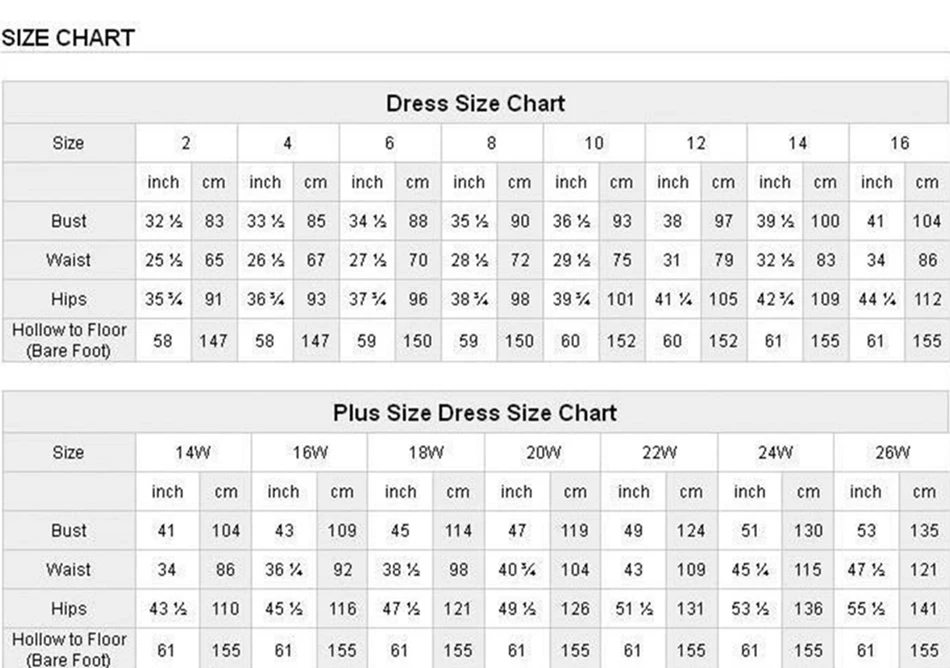Click the 18W column header
The image size is (950, 668).
pos(426,452)
